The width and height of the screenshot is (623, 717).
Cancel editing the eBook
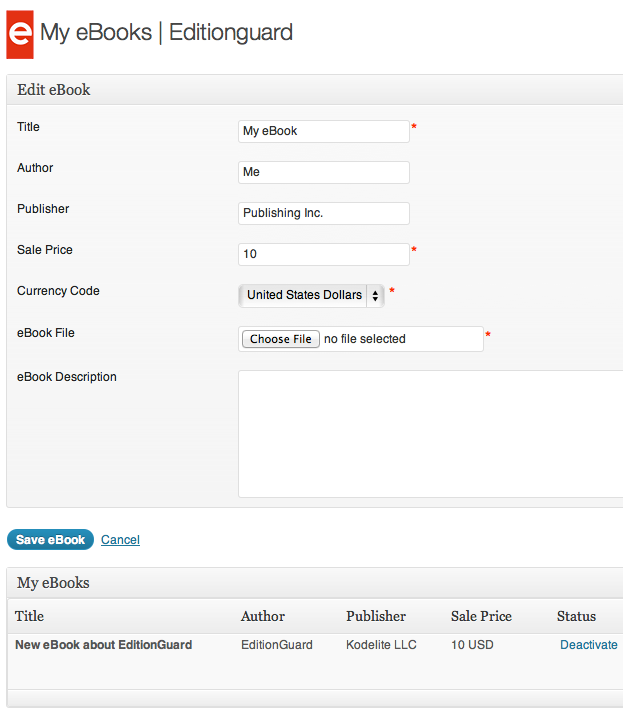[120, 540]
